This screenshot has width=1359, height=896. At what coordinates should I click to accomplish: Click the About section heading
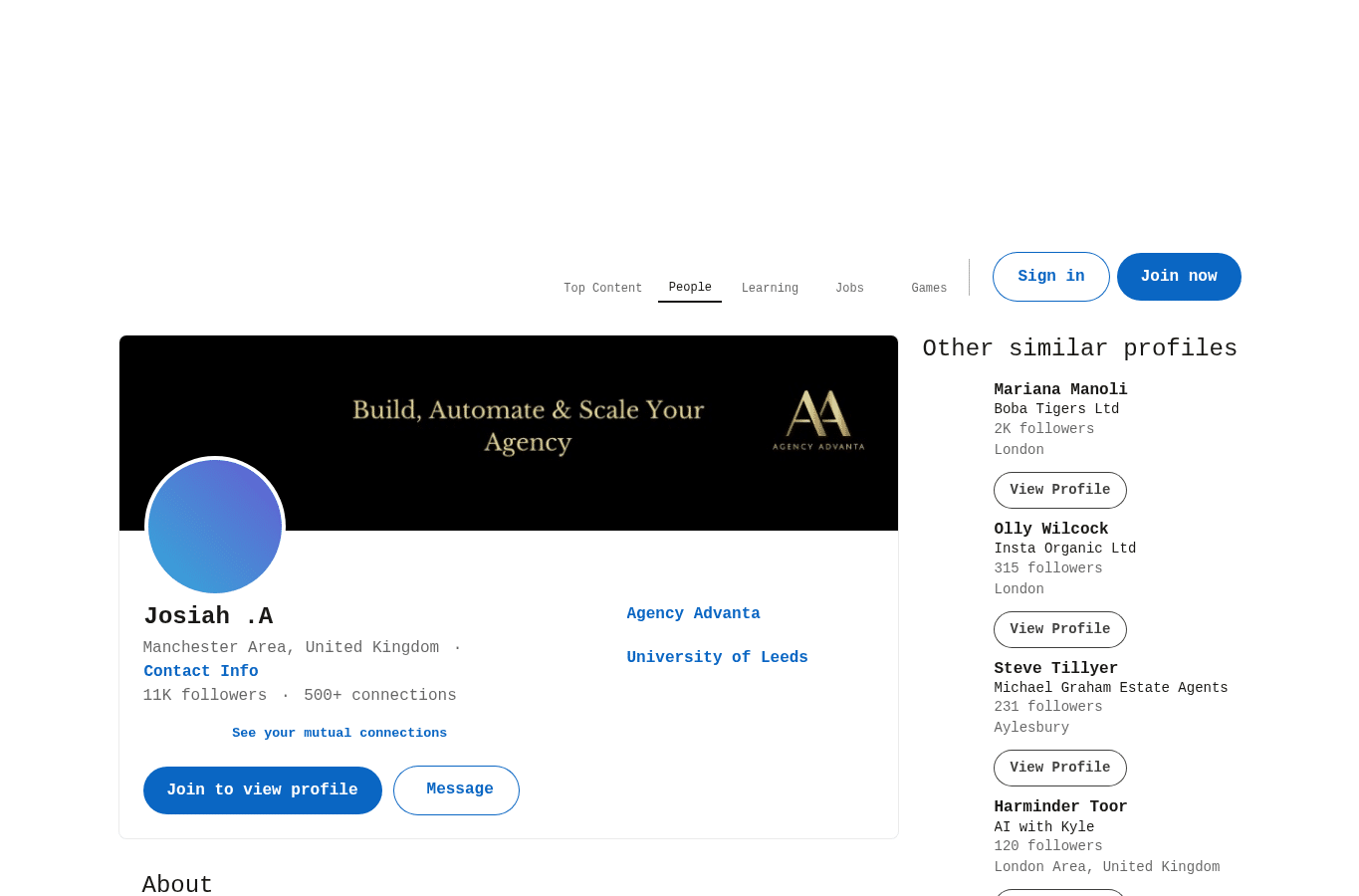click(177, 885)
